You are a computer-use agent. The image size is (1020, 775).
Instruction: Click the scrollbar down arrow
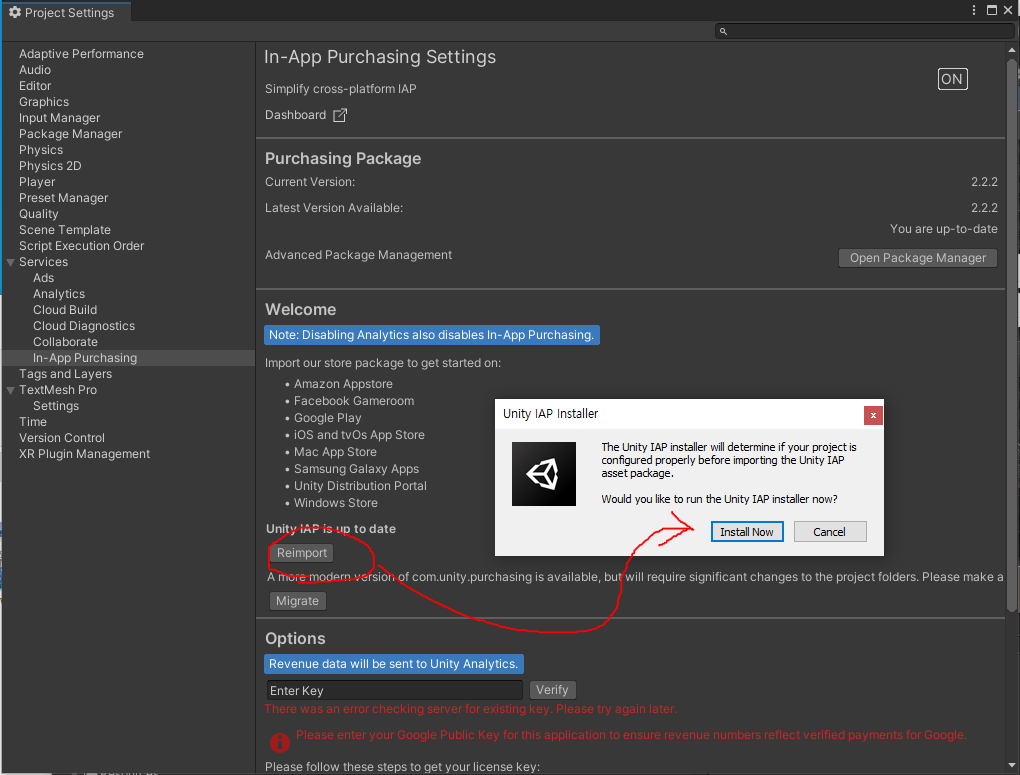click(x=1012, y=765)
